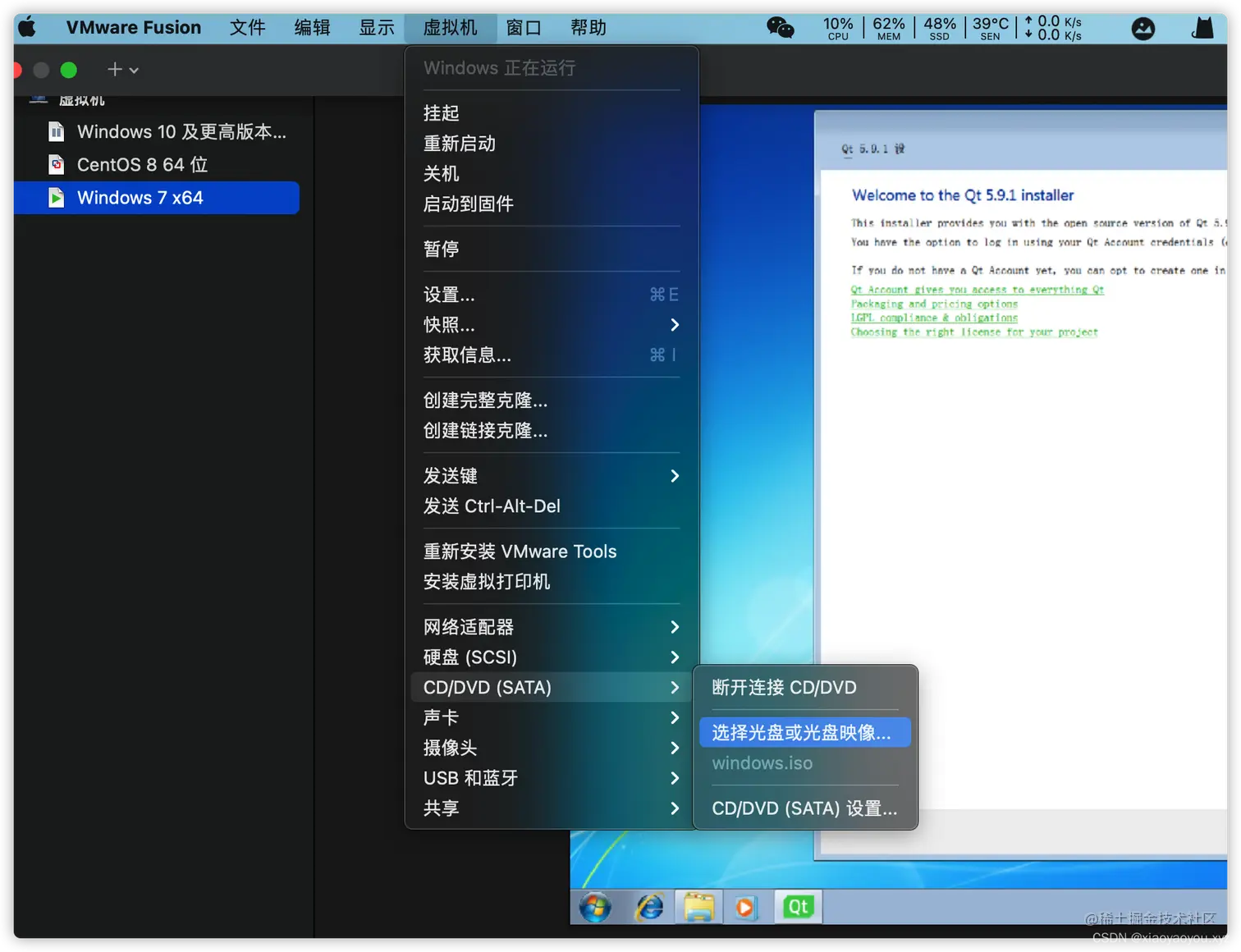Open 'Choosing the right license' link
1241x952 pixels.
click(x=974, y=332)
